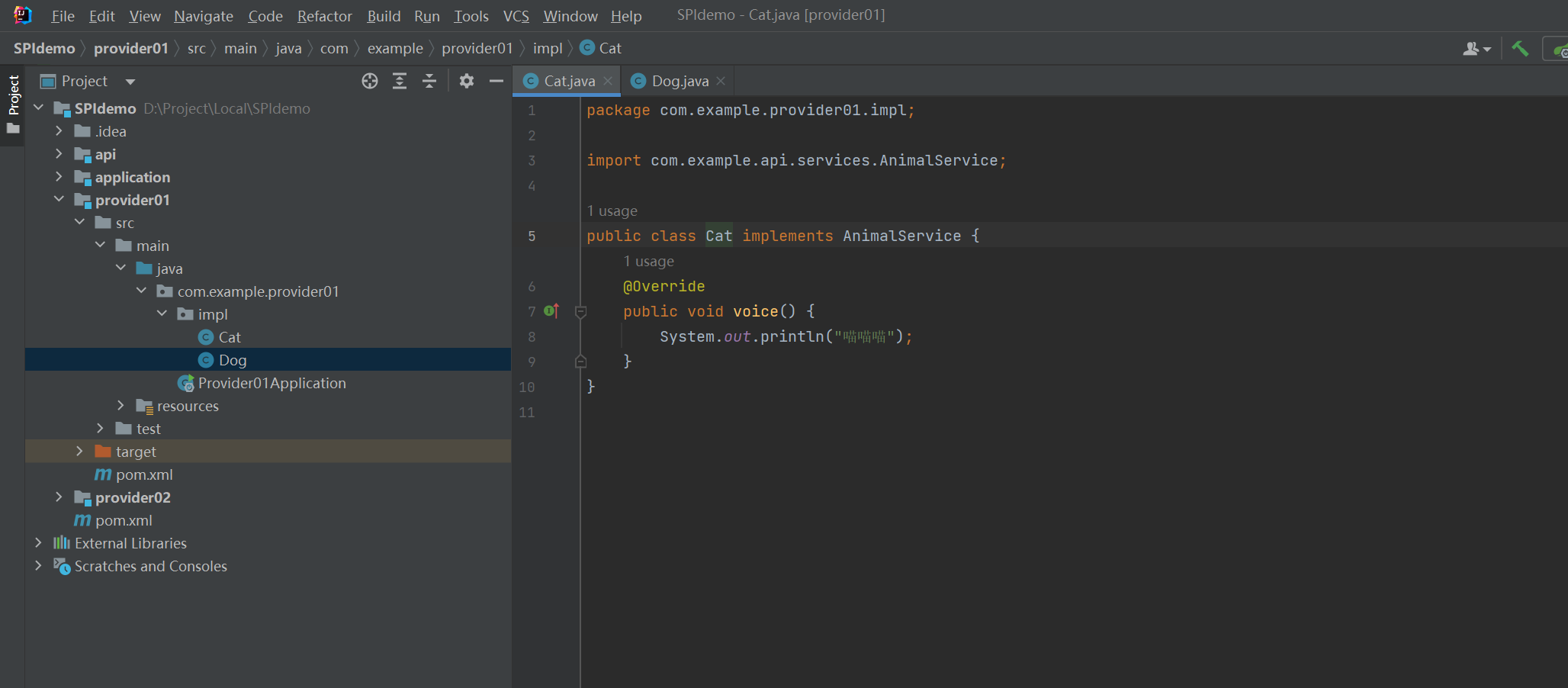This screenshot has width=1568, height=688.
Task: Click provider01 module breadcrumb after SPIdemo
Action: coord(130,48)
